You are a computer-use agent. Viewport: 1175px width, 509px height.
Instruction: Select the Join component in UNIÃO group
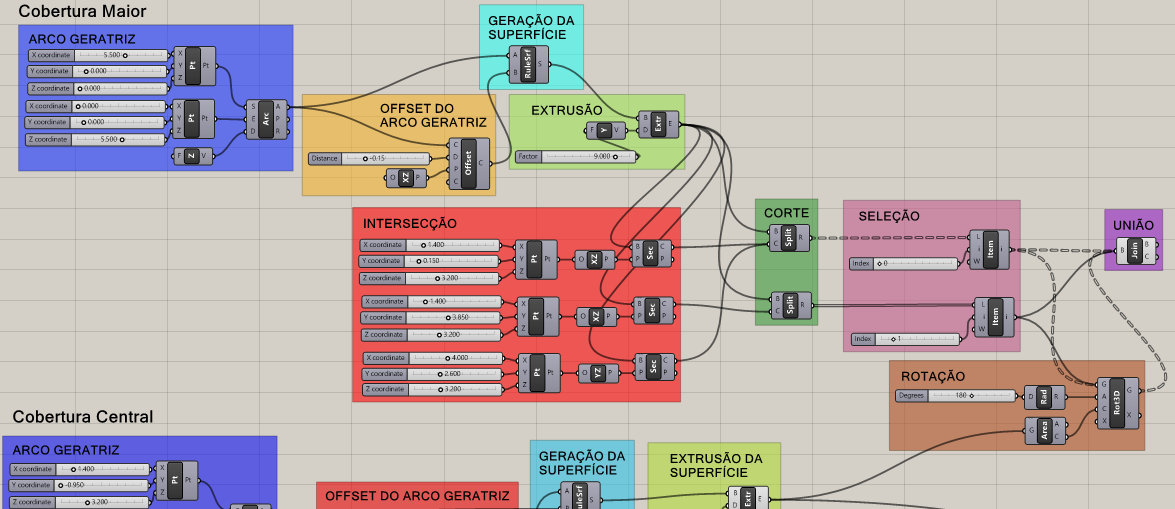[x=1134, y=249]
